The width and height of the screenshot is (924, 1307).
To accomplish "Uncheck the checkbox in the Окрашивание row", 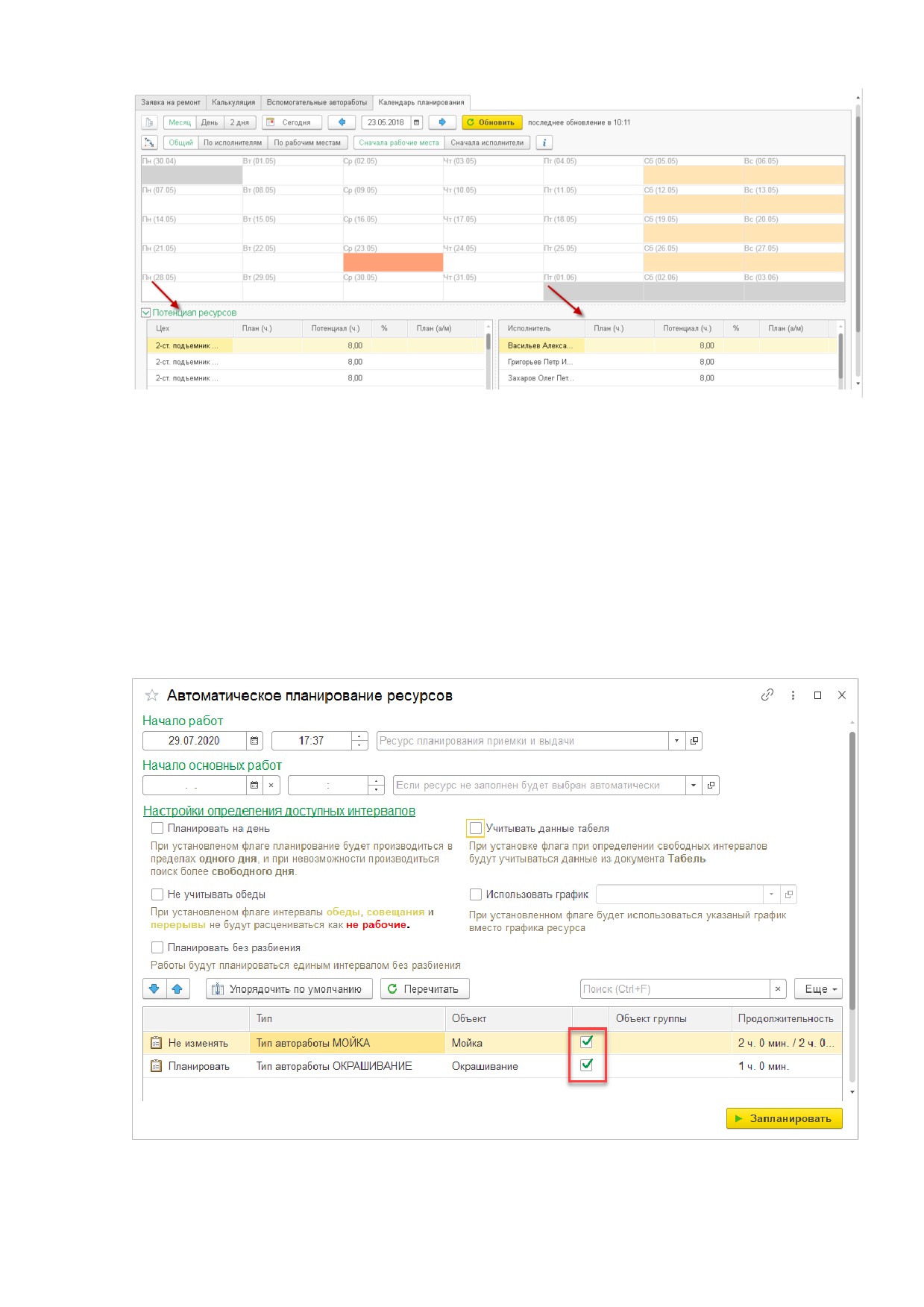I will 587,1065.
